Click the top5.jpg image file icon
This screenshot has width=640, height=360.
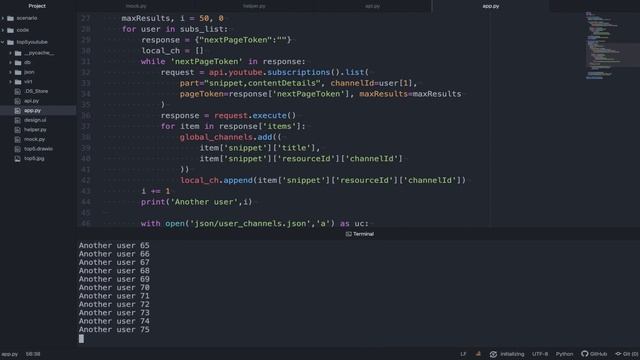pos(18,159)
